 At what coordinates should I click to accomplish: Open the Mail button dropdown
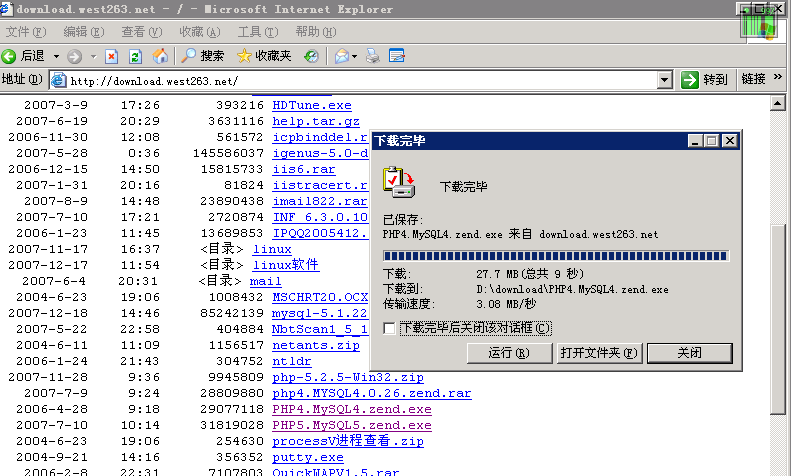[x=355, y=56]
